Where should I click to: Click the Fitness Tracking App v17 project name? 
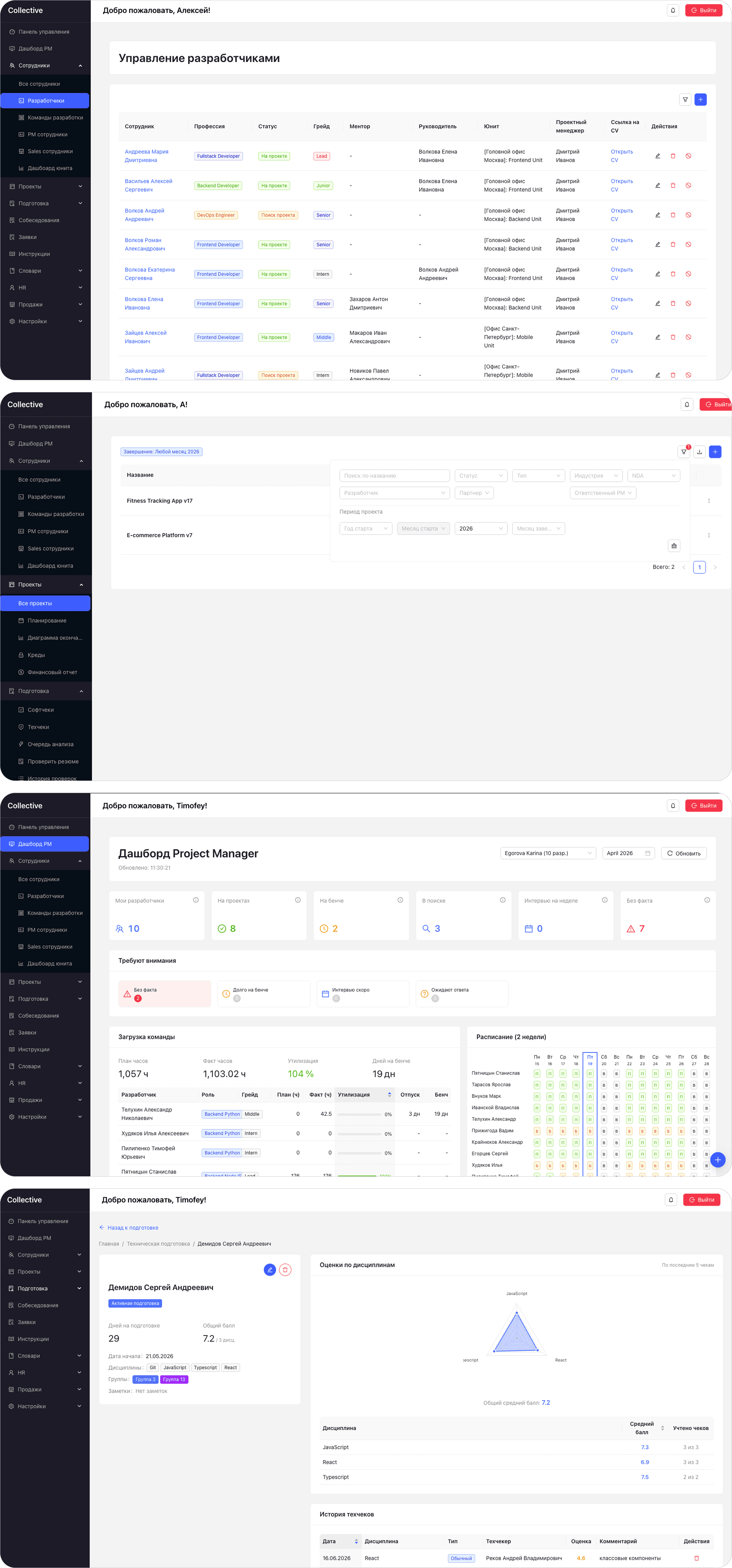160,501
